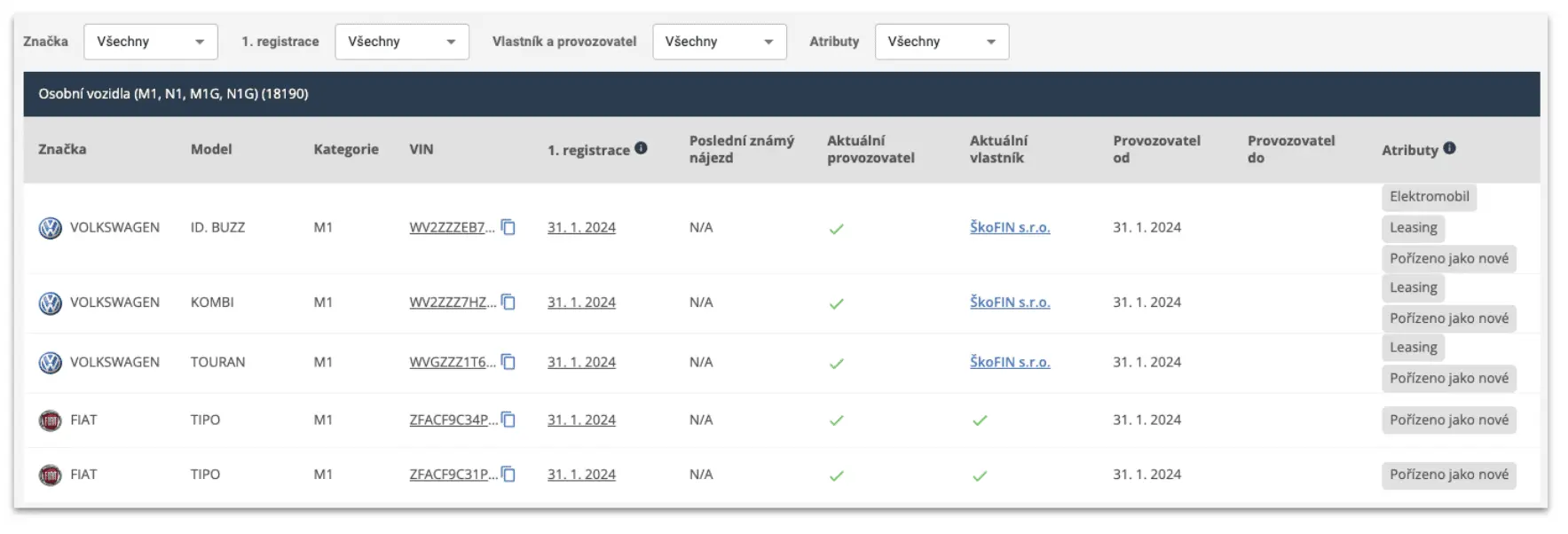Open VIN link WV2ZZZ7HZ

pos(453,302)
